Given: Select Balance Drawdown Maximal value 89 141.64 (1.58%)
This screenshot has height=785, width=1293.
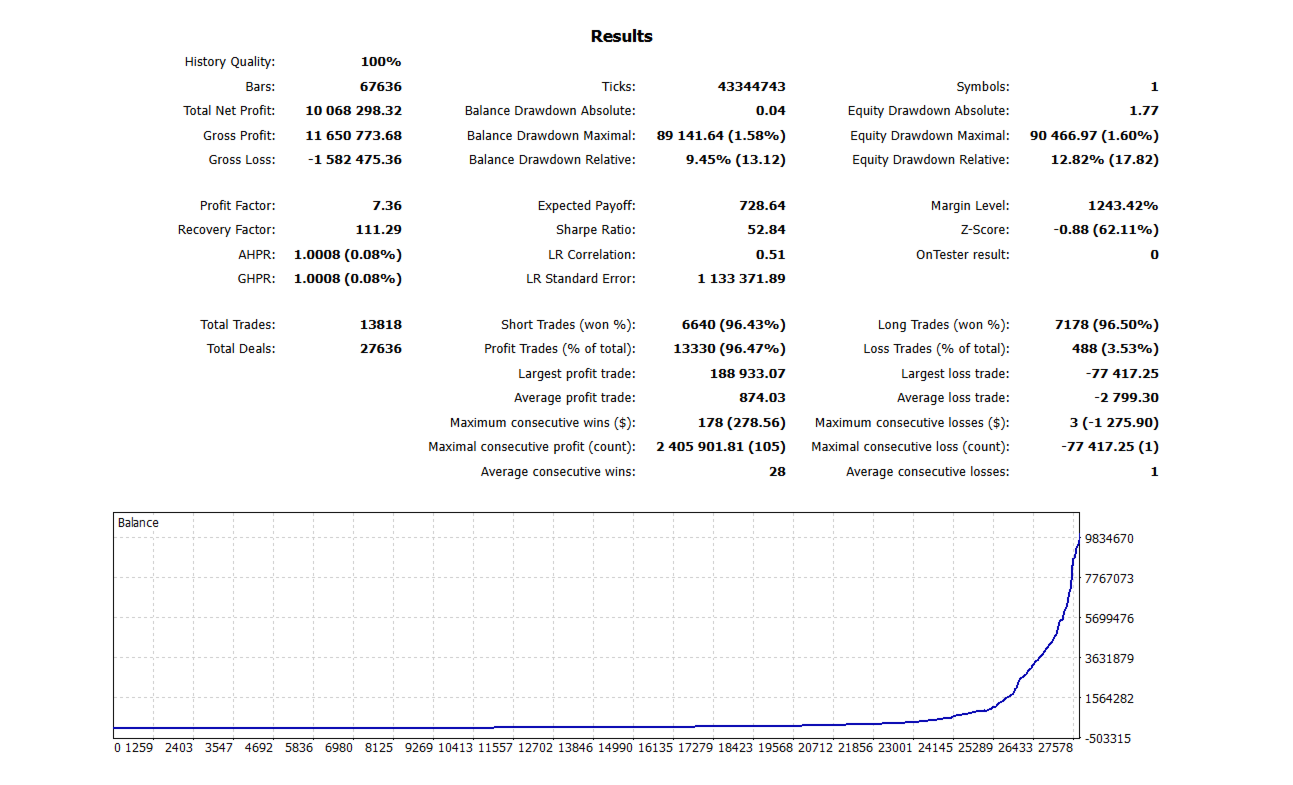Looking at the screenshot, I should pos(721,135).
